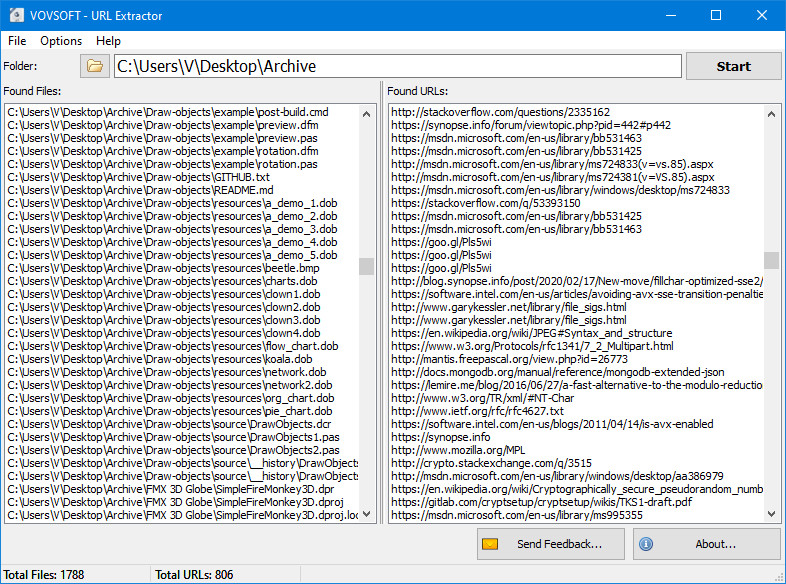This screenshot has width=786, height=584.
Task: Select the flow_chart.dob file row
Action: click(x=182, y=346)
